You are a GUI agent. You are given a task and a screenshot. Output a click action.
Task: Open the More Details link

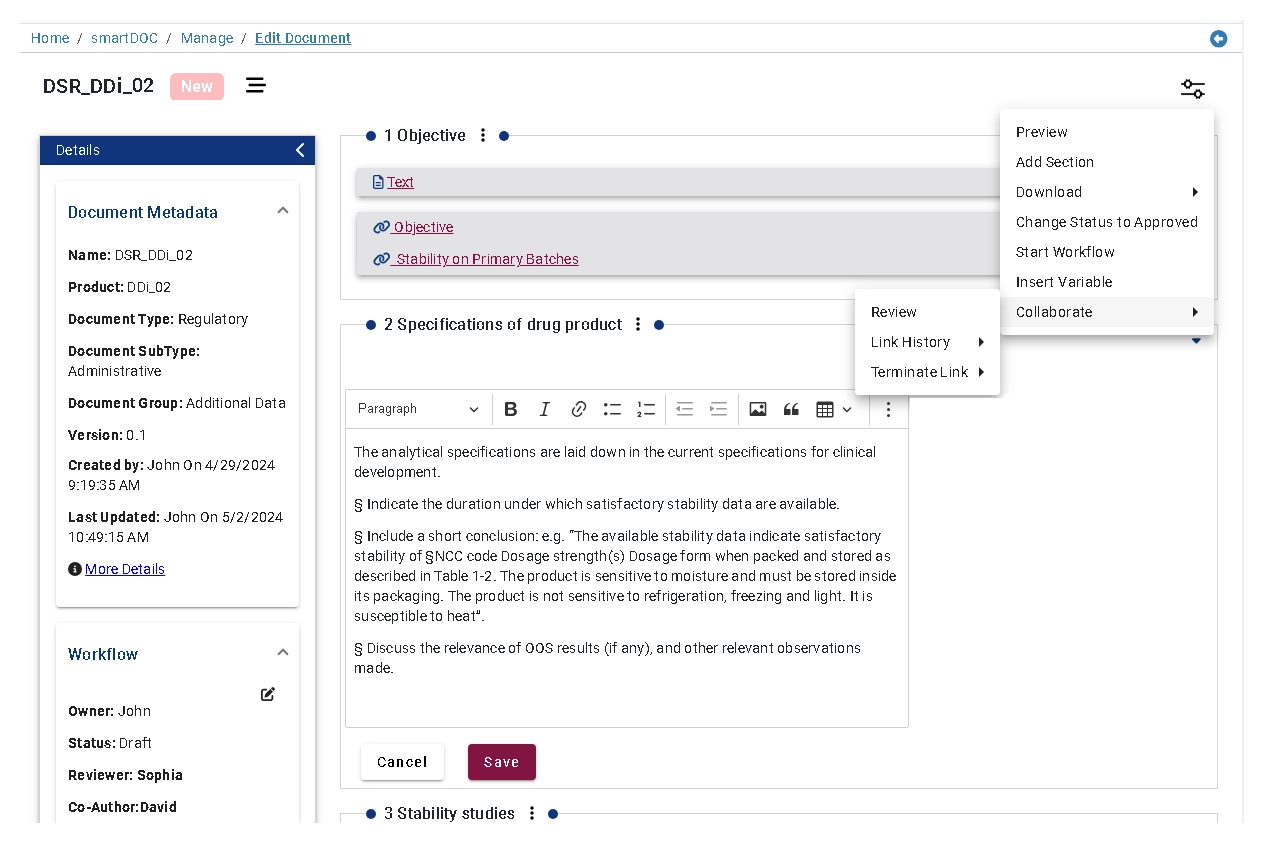tap(125, 569)
